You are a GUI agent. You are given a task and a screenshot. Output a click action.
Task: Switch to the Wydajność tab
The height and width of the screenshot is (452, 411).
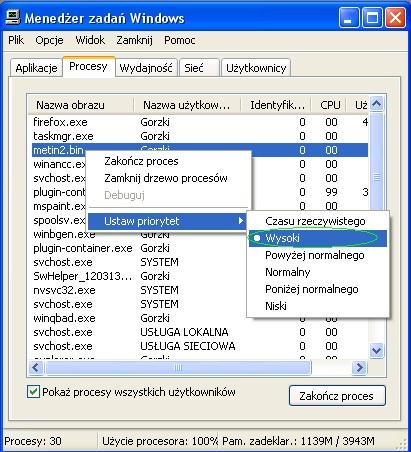coord(146,68)
